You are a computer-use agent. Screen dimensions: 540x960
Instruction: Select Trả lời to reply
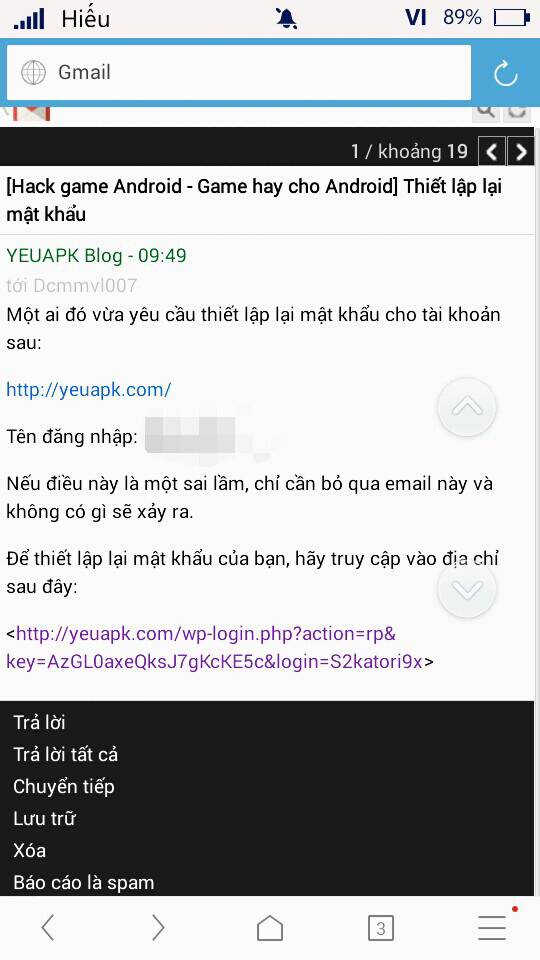point(39,723)
